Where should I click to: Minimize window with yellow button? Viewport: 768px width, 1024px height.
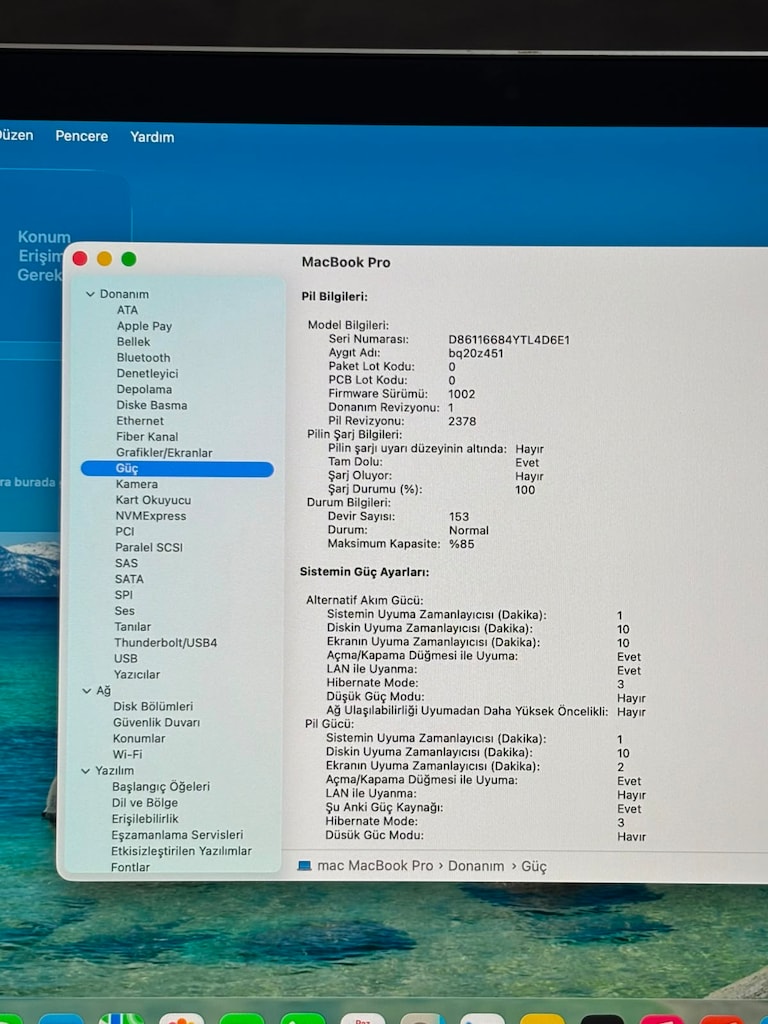(x=104, y=259)
